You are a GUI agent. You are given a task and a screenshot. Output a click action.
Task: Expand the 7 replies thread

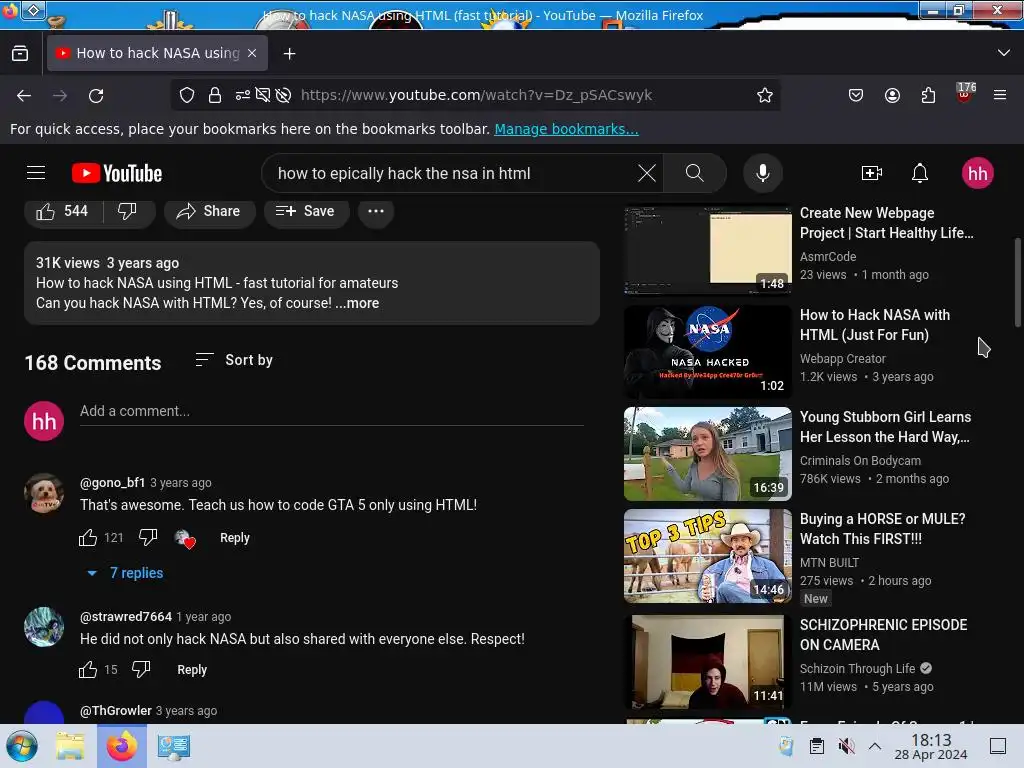125,573
